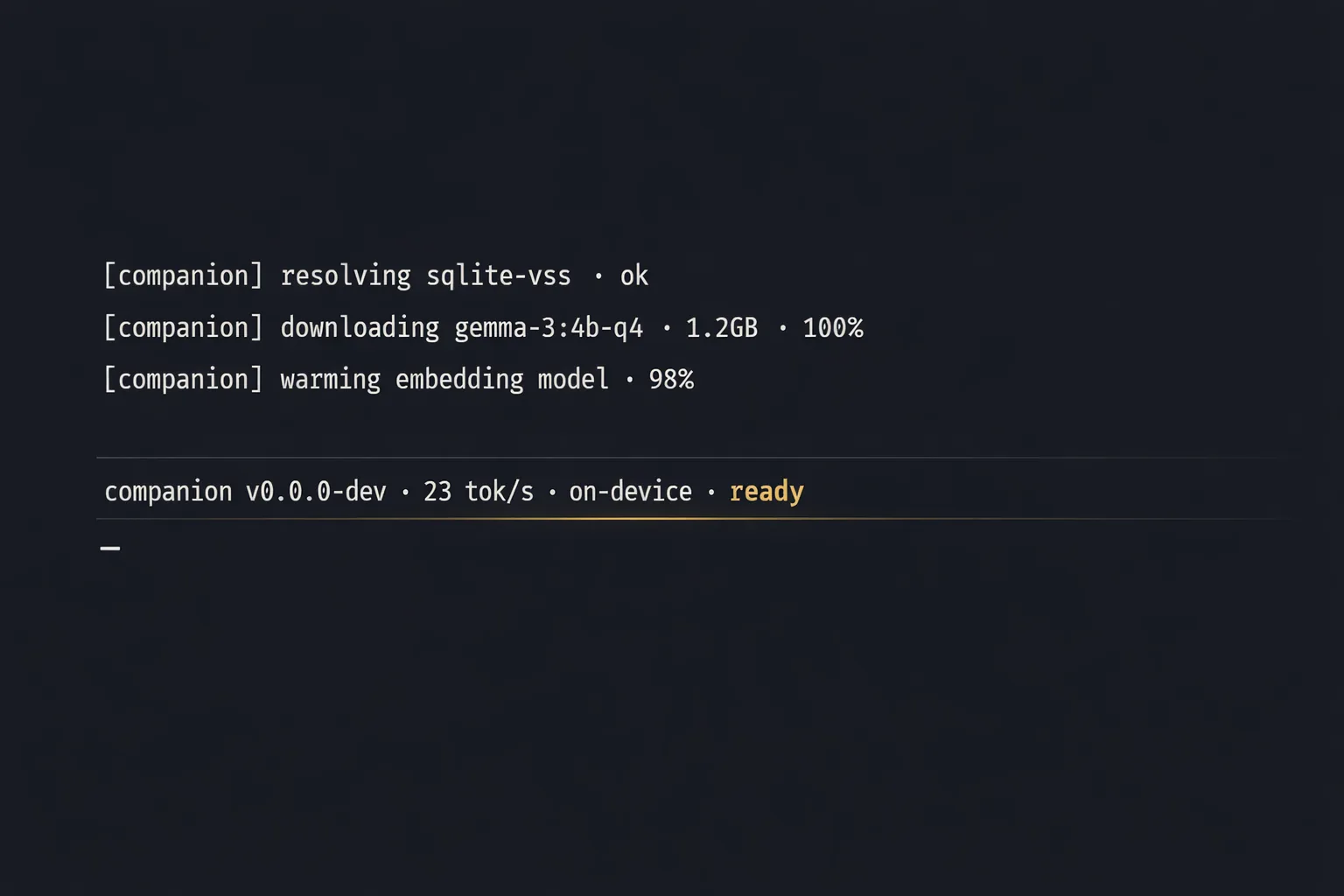Image resolution: width=1344 pixels, height=896 pixels.
Task: Click the word 'resolving' in the first log line
Action: (x=346, y=276)
